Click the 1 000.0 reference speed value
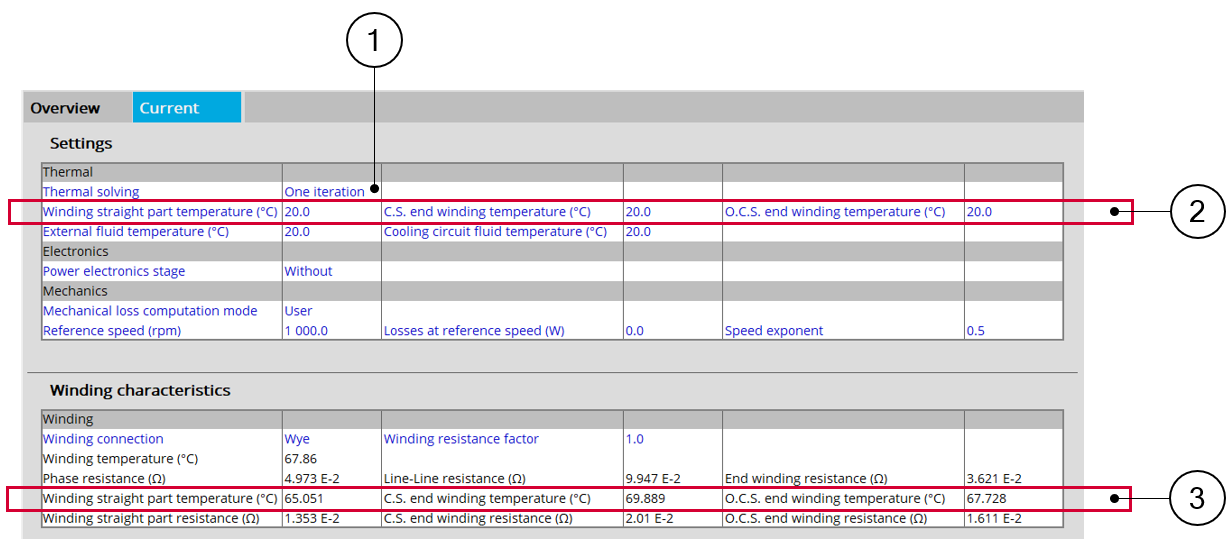 tap(306, 331)
